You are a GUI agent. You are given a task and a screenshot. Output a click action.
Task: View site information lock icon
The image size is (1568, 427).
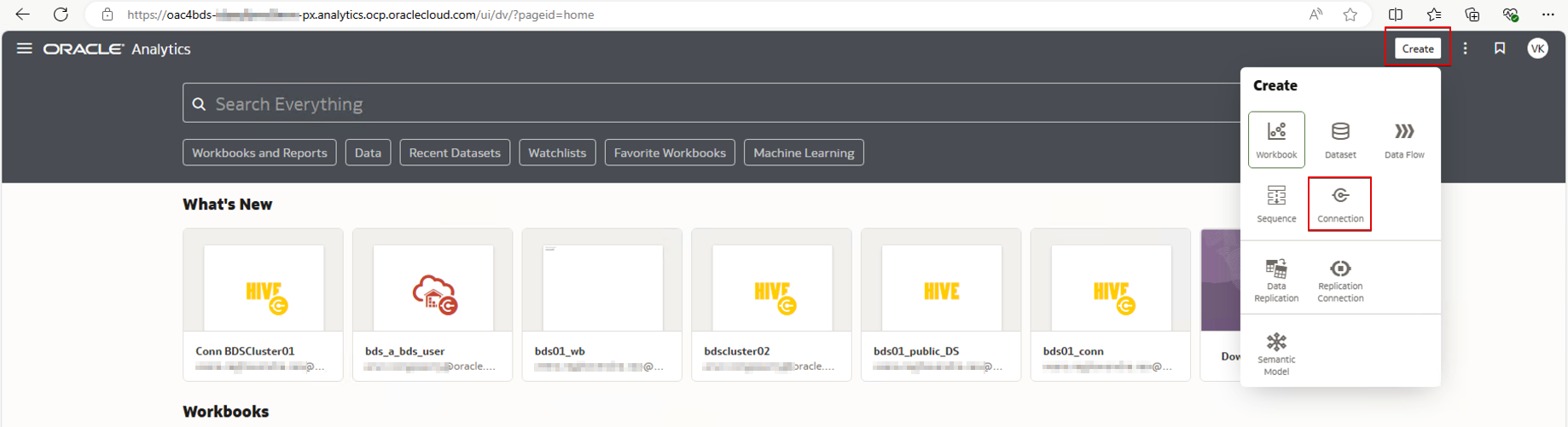[107, 14]
